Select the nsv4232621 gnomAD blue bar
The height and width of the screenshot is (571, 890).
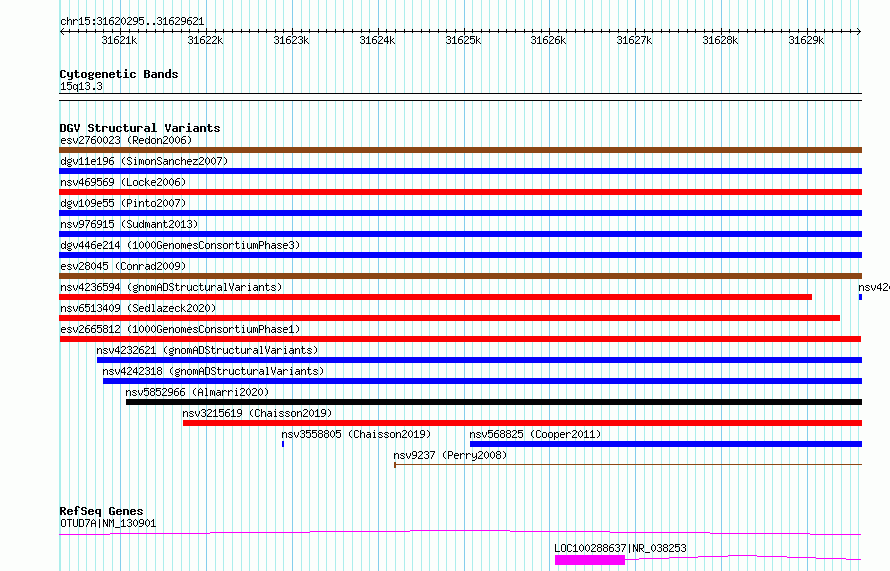479,360
